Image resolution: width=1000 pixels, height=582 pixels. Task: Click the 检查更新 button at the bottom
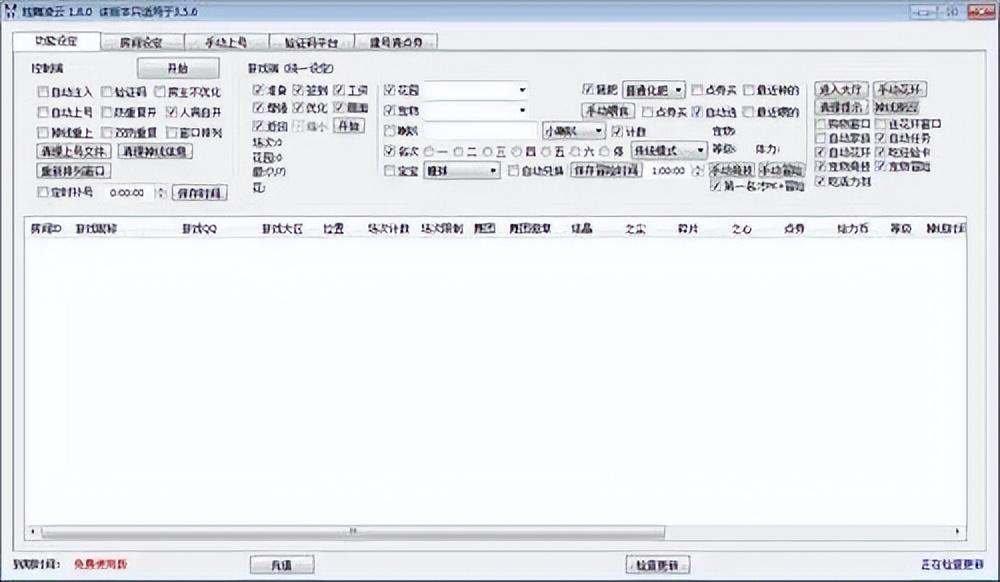[658, 565]
